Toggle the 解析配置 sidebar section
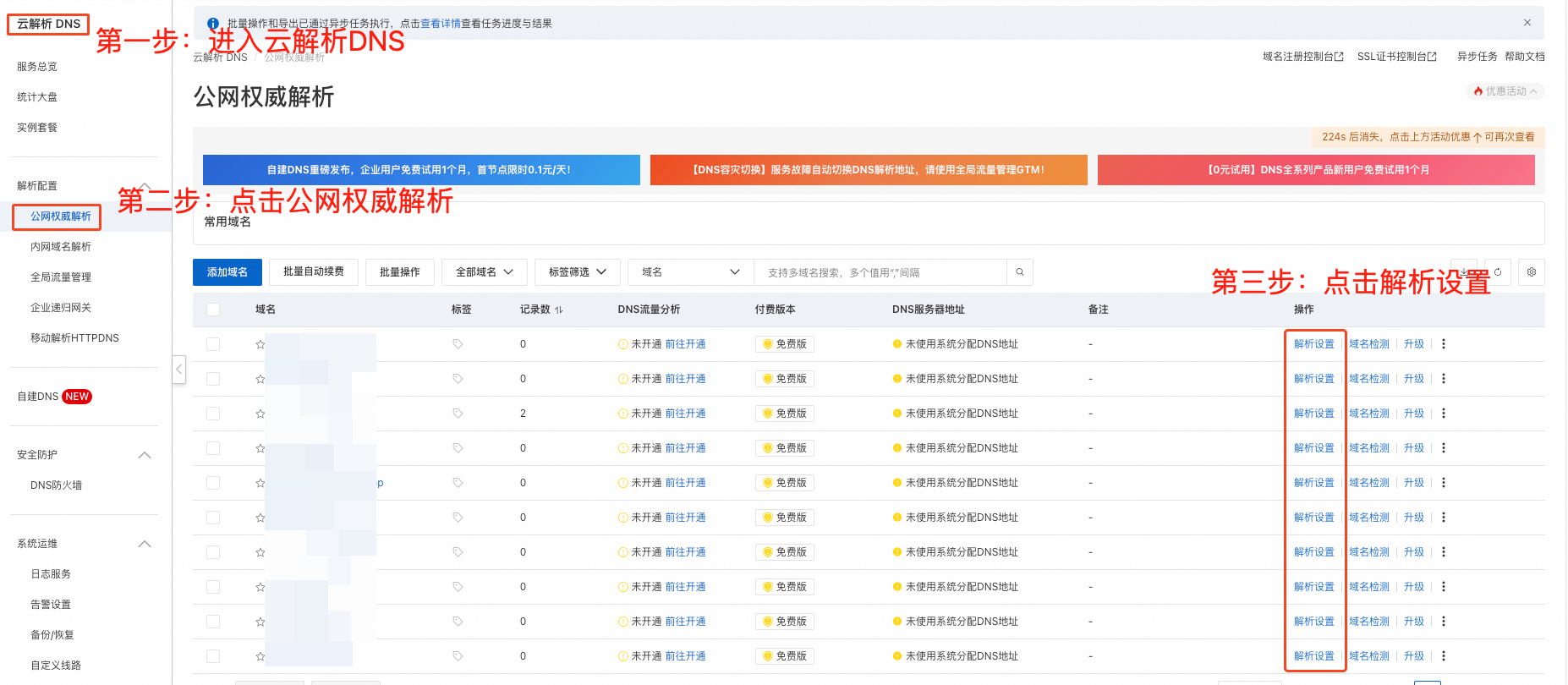The height and width of the screenshot is (685, 1568). click(x=145, y=186)
